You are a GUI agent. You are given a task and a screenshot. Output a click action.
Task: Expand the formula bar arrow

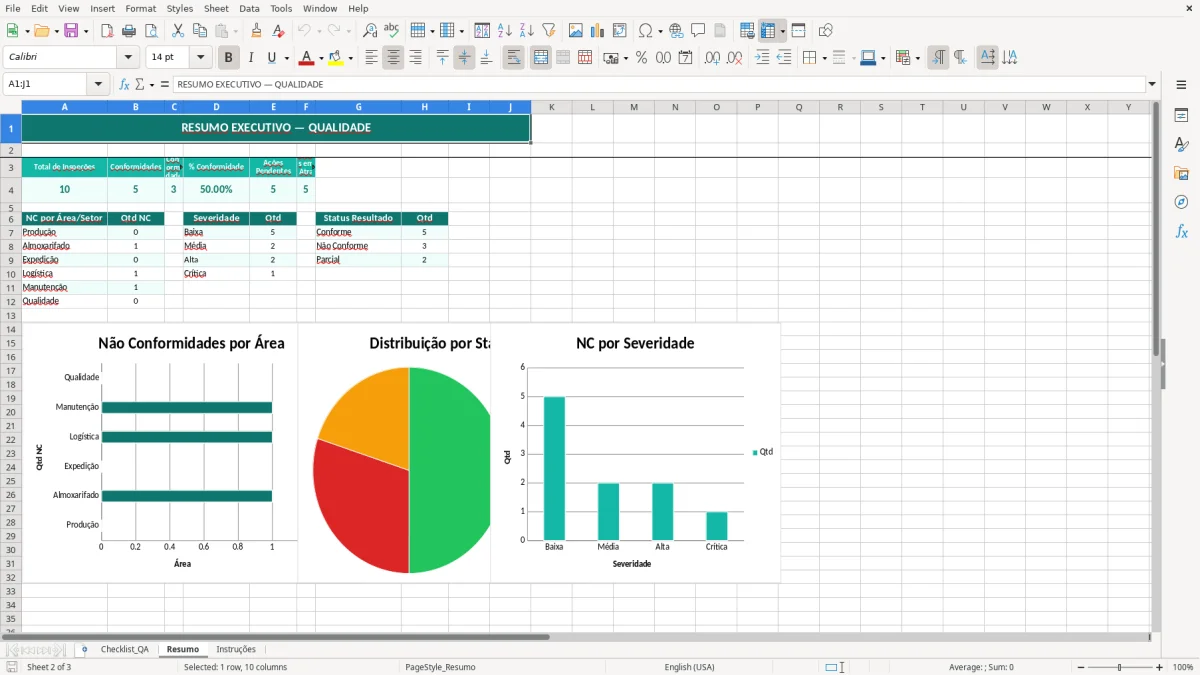tap(1152, 84)
